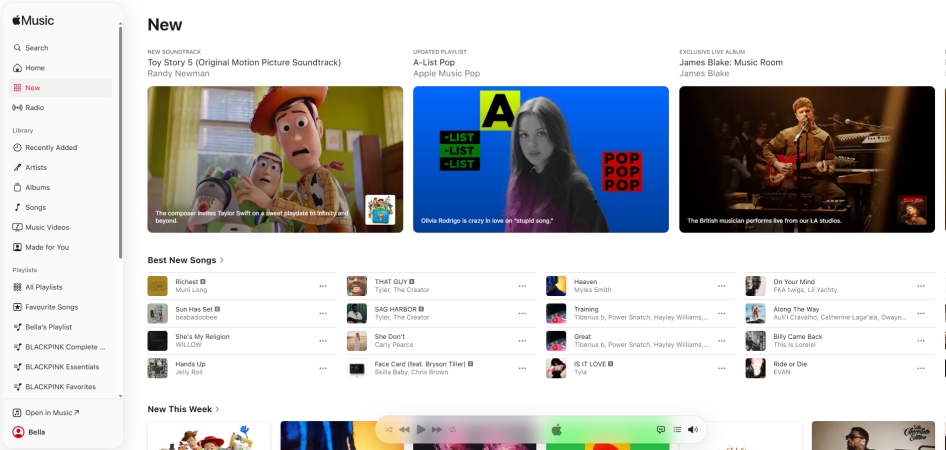The image size is (946, 450).
Task: Expand Best New Songs section chevron
Action: point(222,261)
